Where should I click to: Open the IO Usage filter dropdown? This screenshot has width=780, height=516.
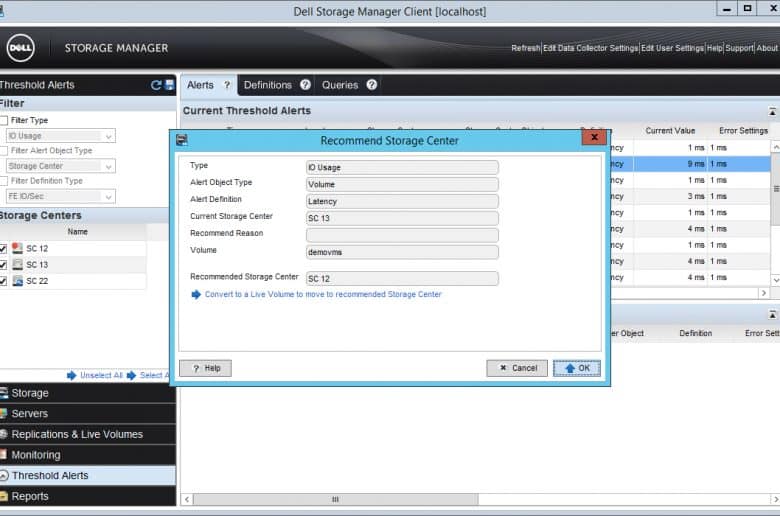pyautogui.click(x=61, y=136)
